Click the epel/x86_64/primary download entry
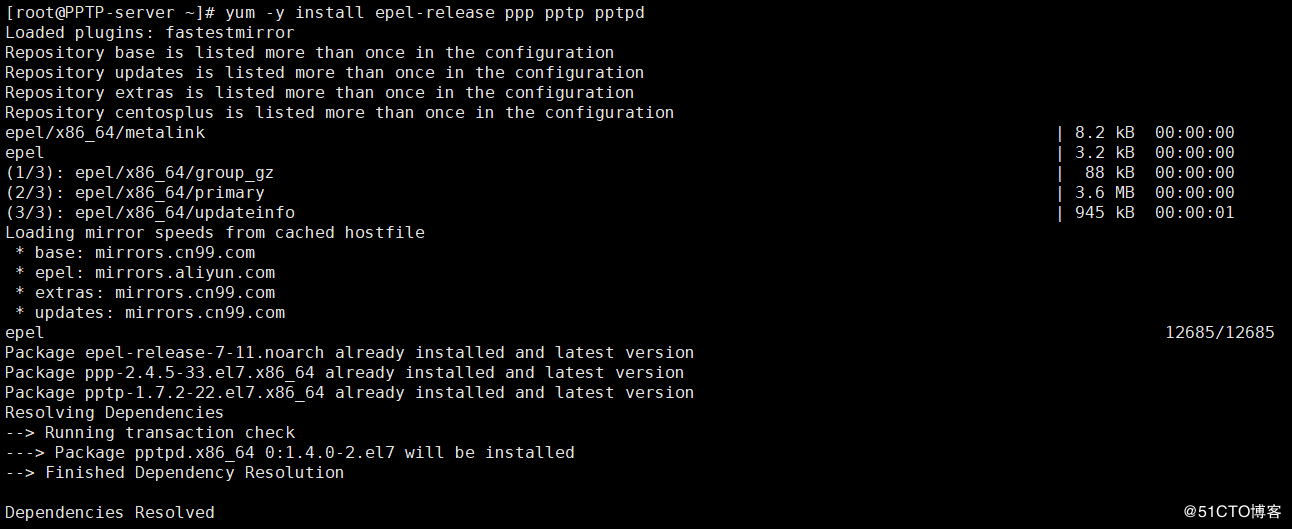This screenshot has height=529, width=1292. pyautogui.click(x=135, y=193)
